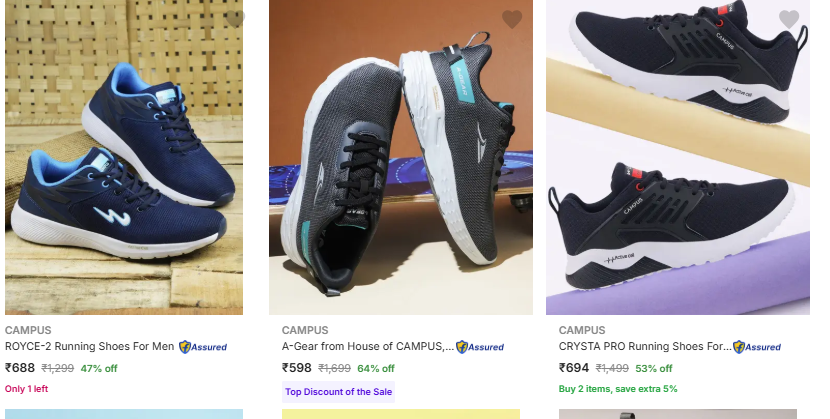Open ROYCE-2 Running Shoes For Men link

[89, 347]
